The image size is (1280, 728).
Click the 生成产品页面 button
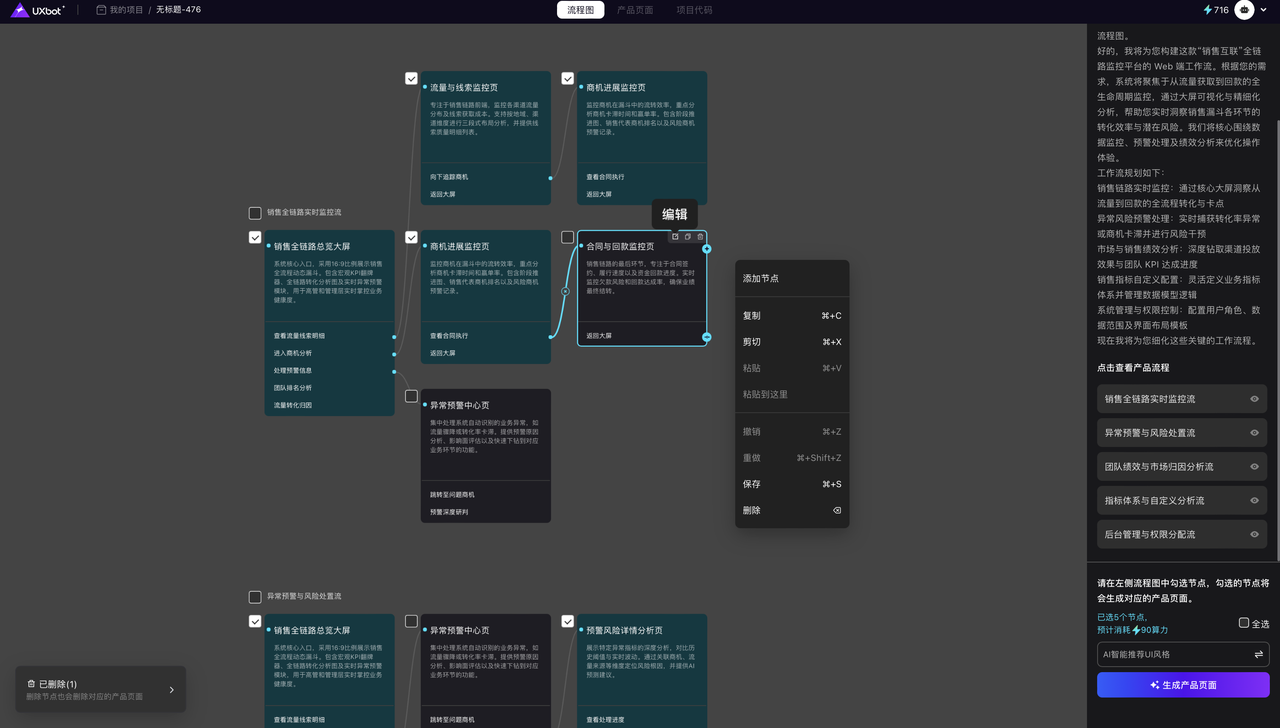coord(1183,685)
